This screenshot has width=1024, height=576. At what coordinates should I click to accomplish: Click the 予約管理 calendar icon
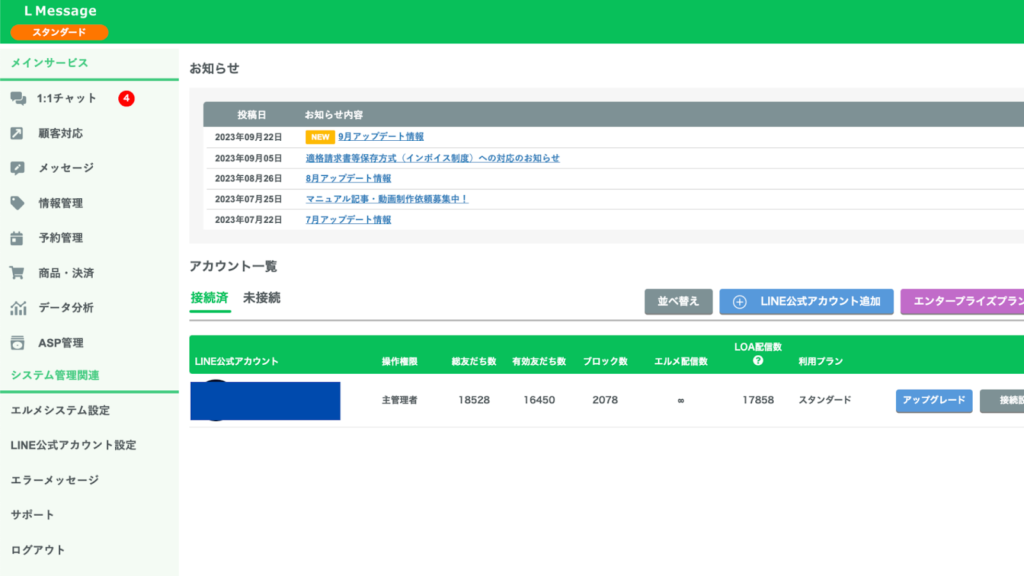pos(17,238)
